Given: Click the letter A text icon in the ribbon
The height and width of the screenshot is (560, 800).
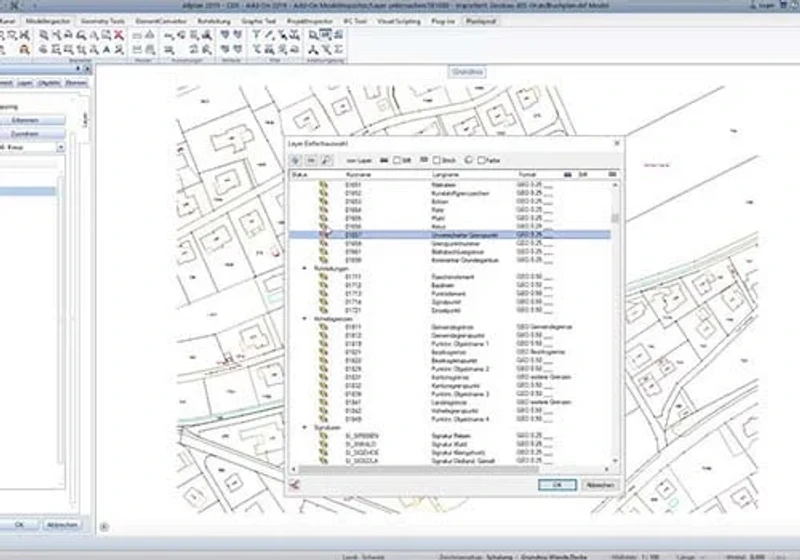Looking at the screenshot, I should coord(107,49).
